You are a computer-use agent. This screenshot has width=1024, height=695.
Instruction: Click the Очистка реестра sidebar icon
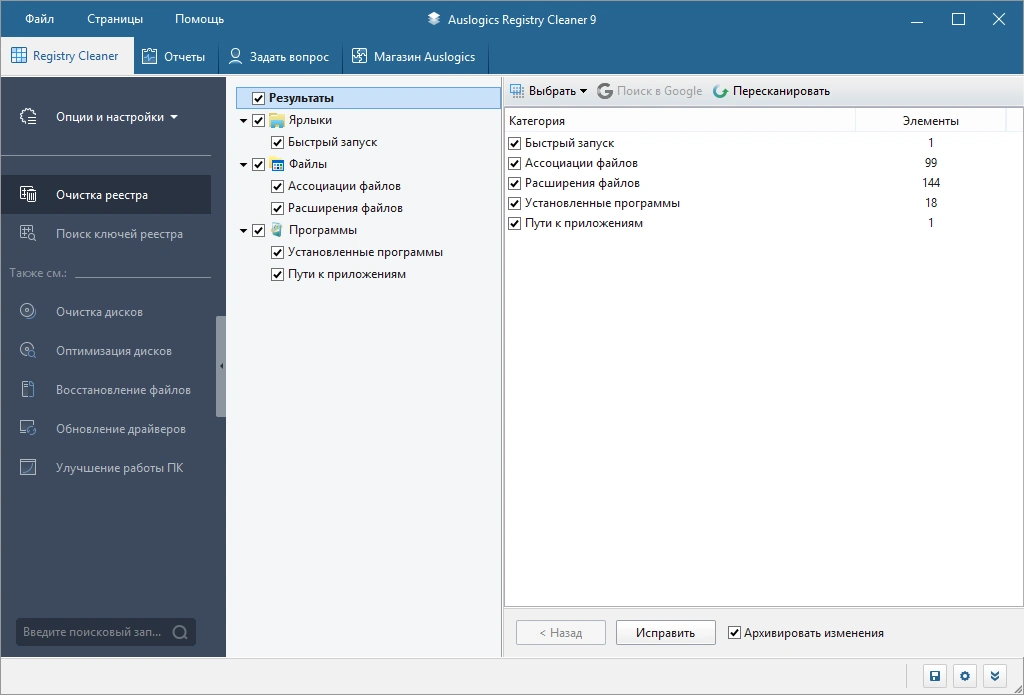[28, 195]
